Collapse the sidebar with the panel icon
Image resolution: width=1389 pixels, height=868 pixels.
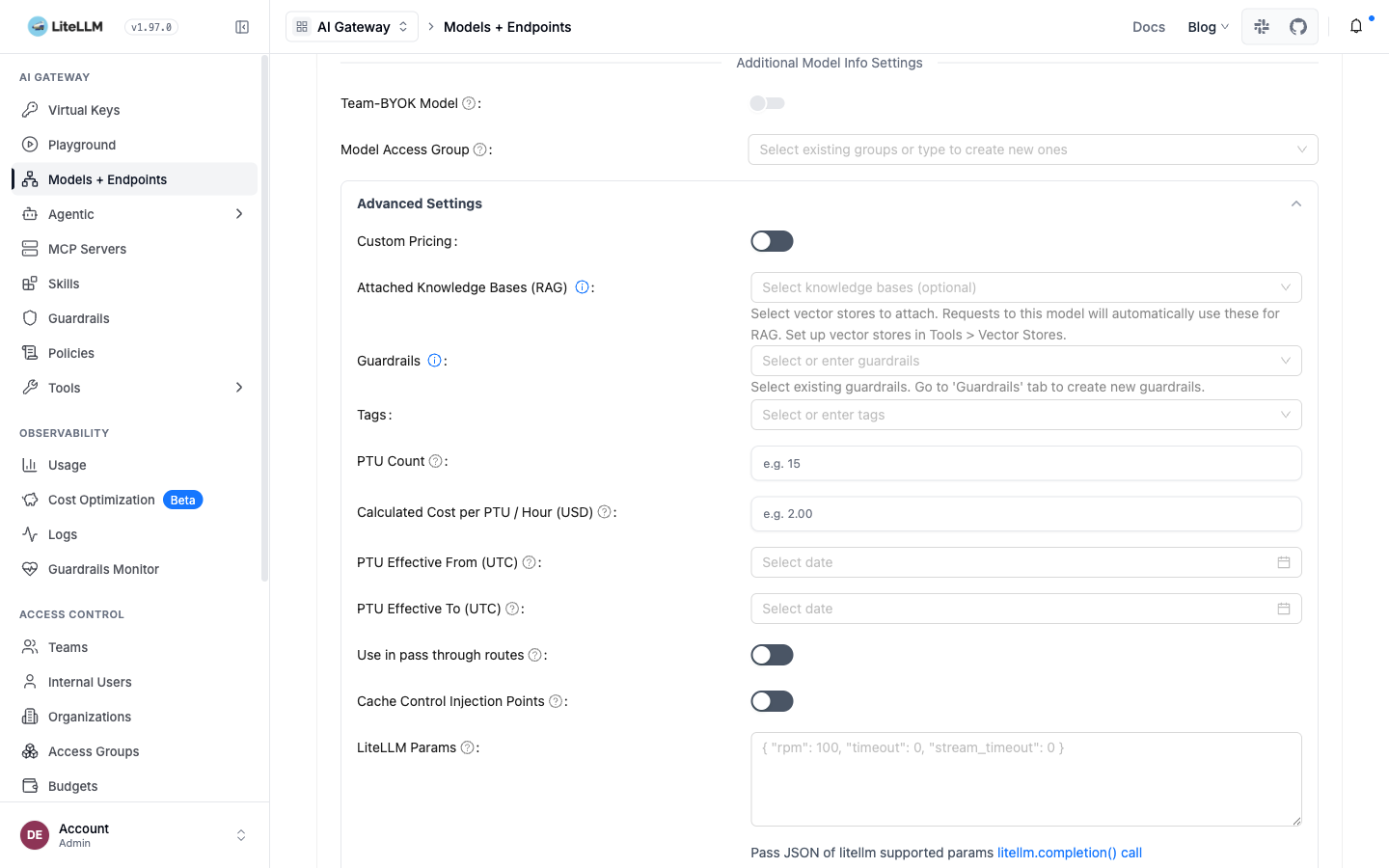click(242, 27)
